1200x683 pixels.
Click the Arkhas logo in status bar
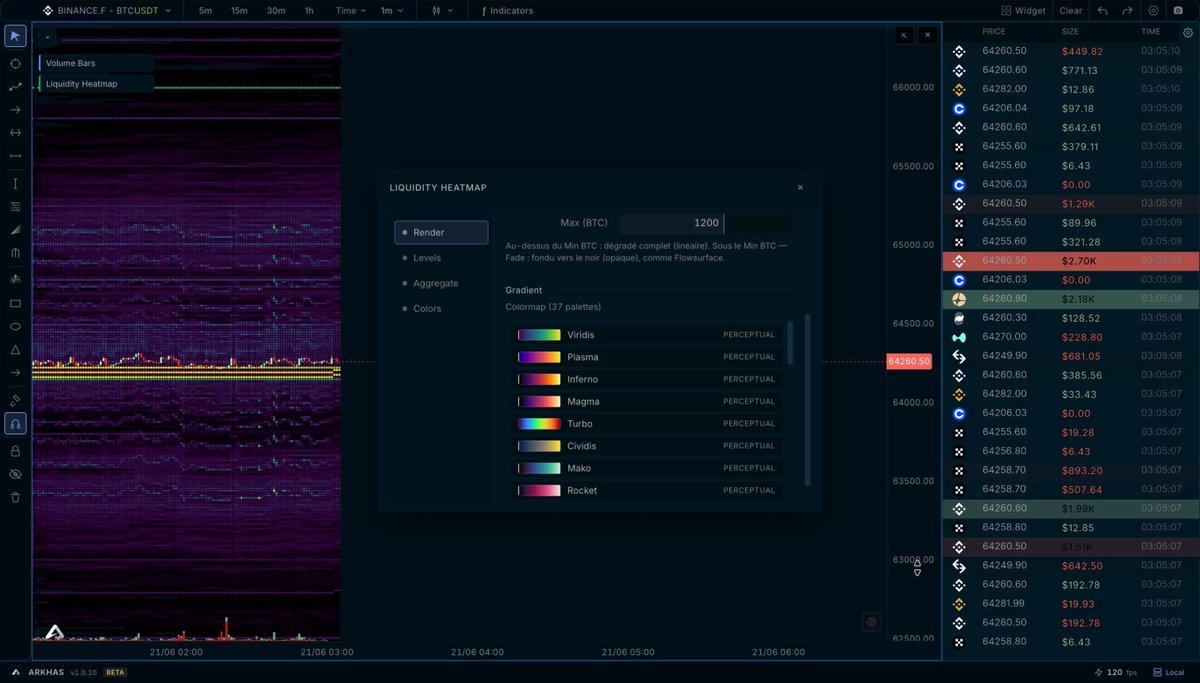16,672
